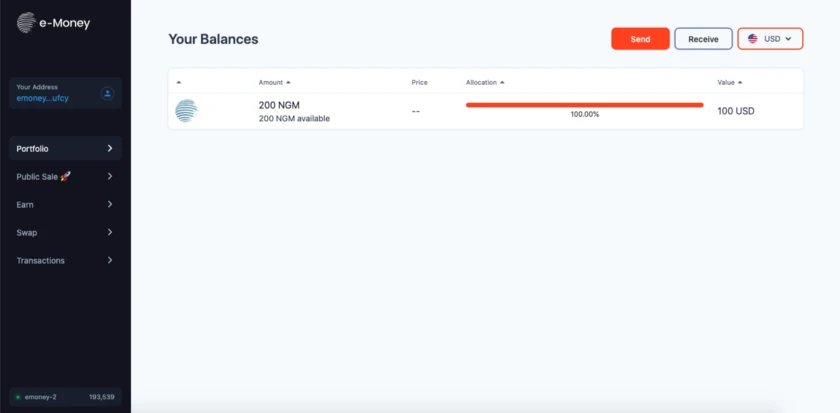The height and width of the screenshot is (413, 840).
Task: Expand the Public Sale chevron
Action: pos(110,176)
